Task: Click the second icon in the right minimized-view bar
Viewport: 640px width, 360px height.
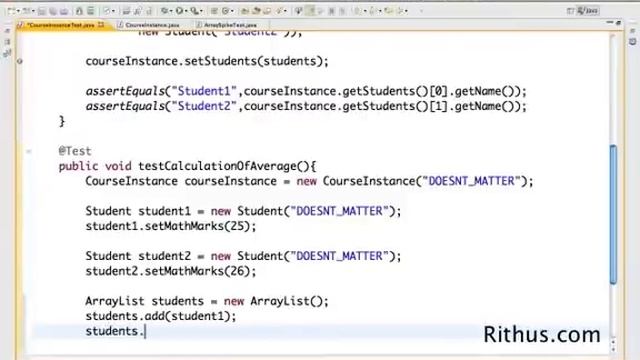Action: click(x=632, y=42)
